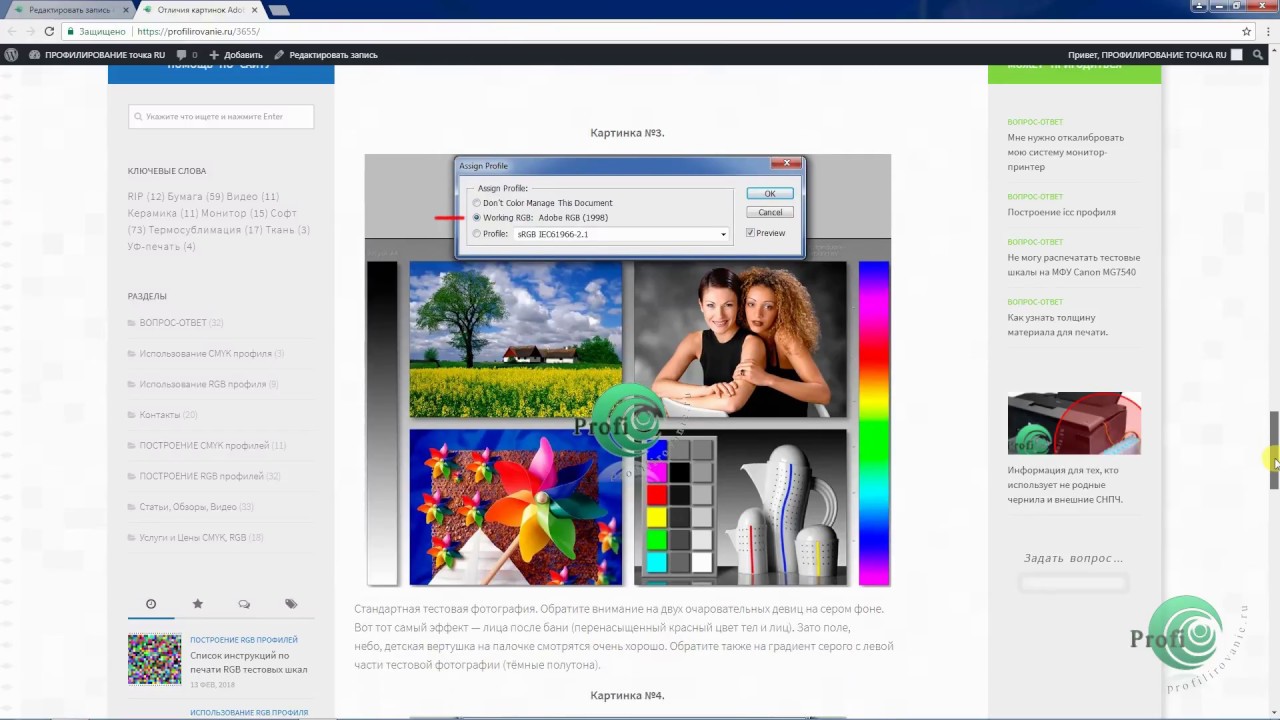Screen dimensions: 1280x720
Task: Click the Chrome user profile icon
Action: tap(1198, 5)
